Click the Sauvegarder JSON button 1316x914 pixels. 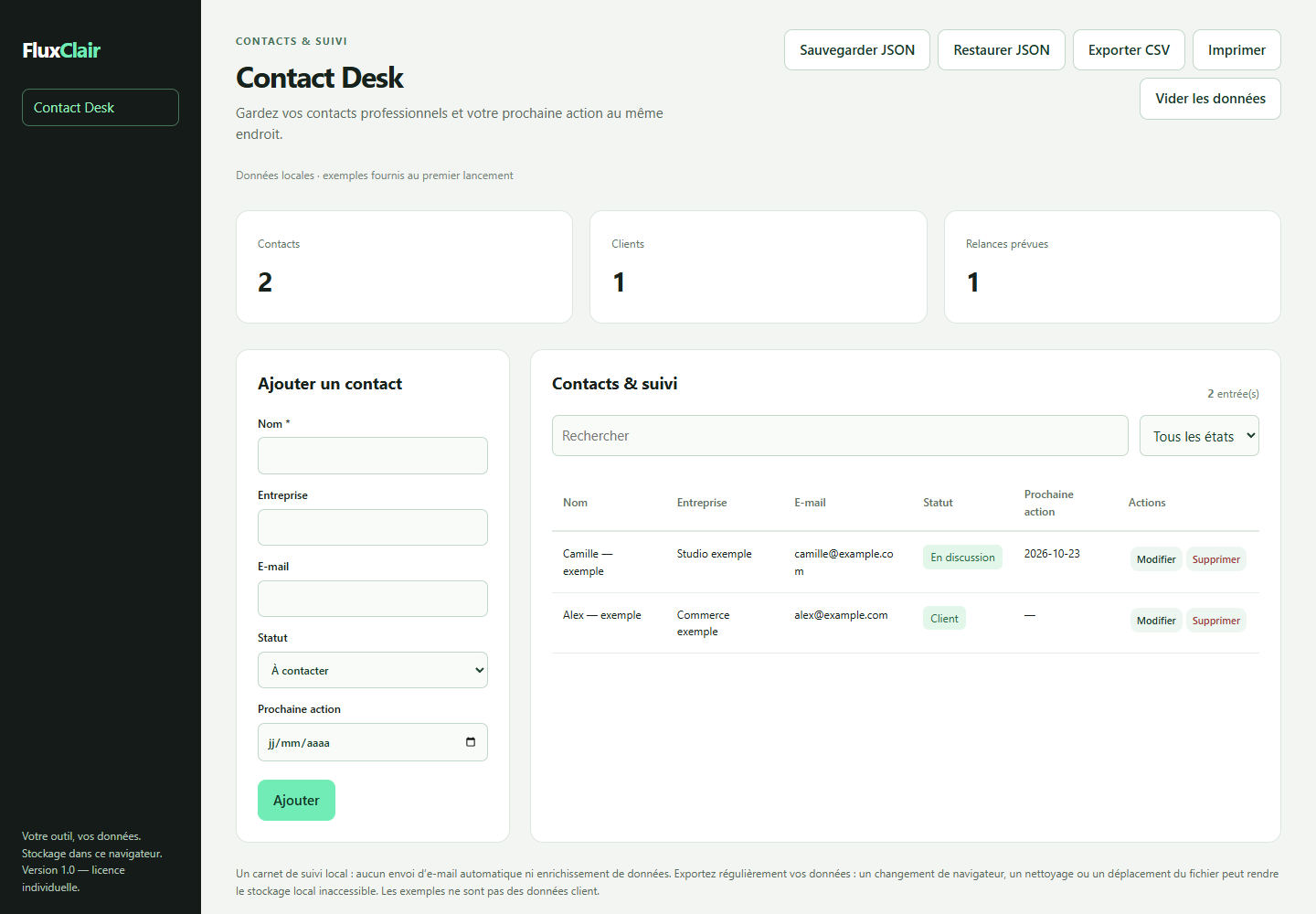[x=857, y=50]
